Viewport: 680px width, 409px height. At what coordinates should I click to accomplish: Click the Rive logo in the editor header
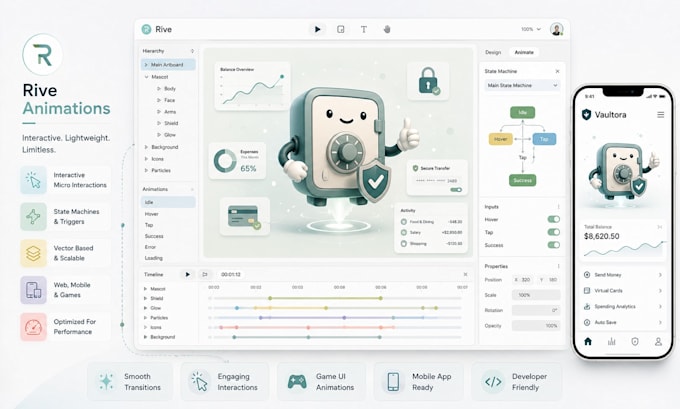tap(147, 29)
